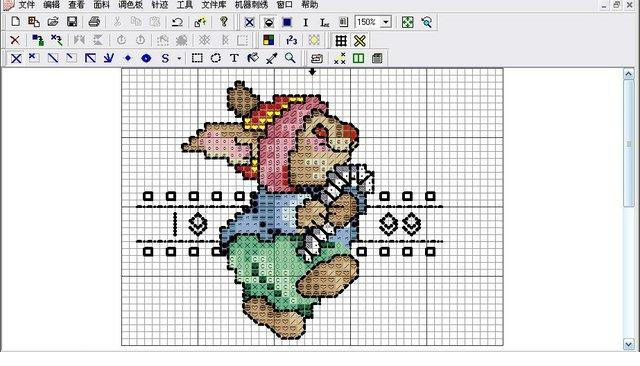Open the 150% zoom dropdown
The width and height of the screenshot is (640, 366).
pyautogui.click(x=386, y=22)
